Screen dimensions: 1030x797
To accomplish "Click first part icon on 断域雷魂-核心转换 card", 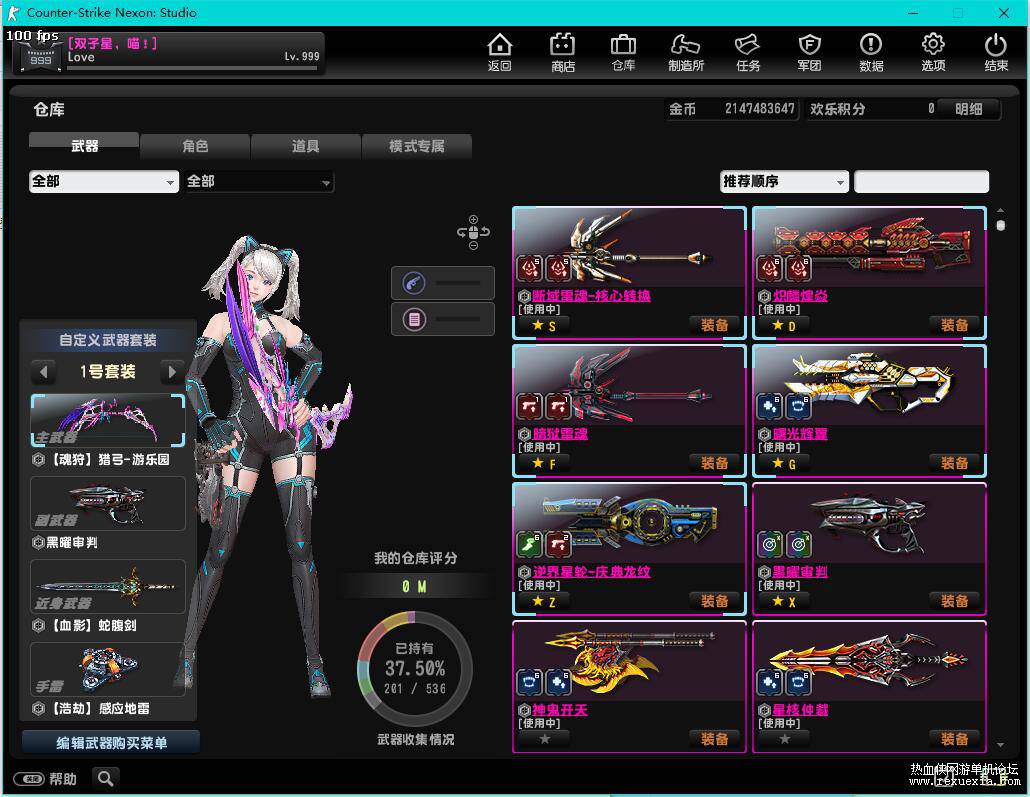I will pos(530,268).
